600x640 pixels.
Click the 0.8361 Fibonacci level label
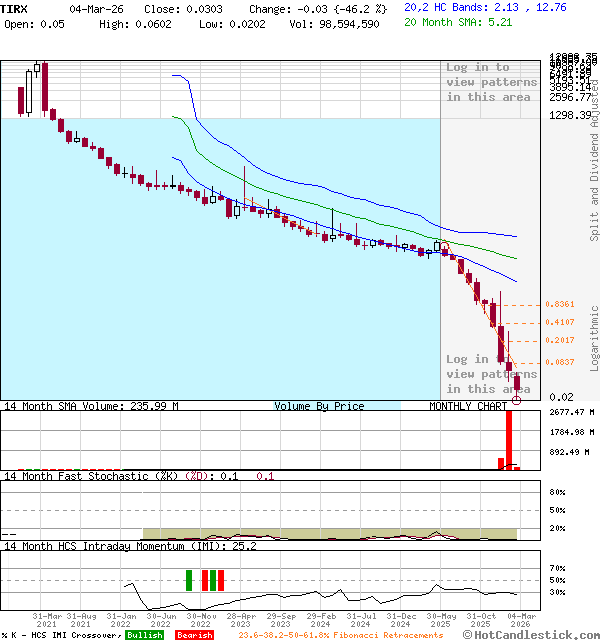[559, 304]
